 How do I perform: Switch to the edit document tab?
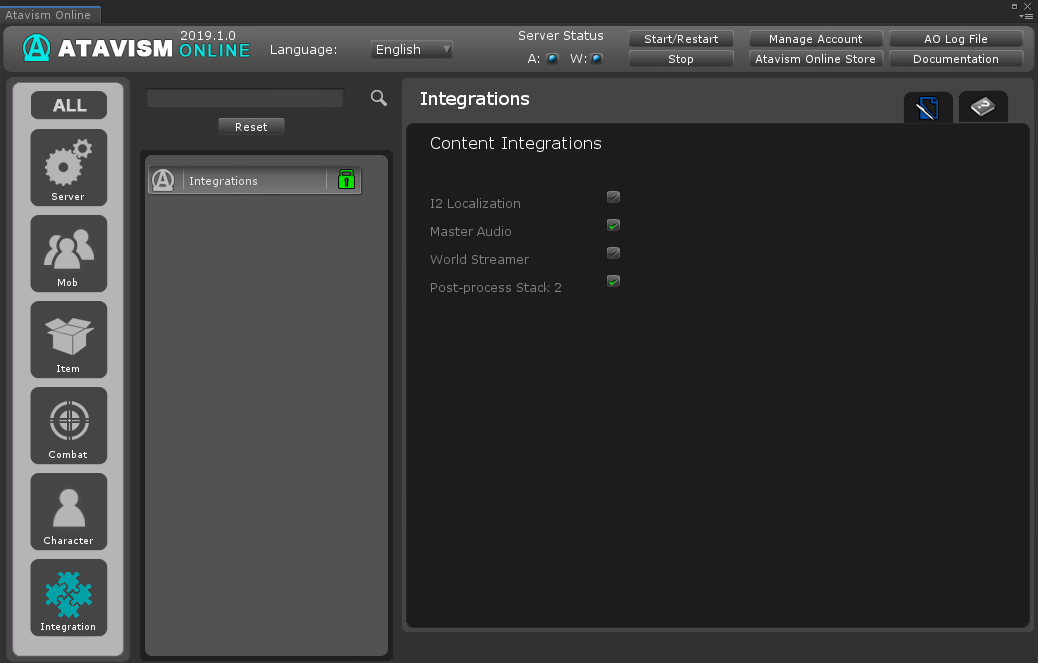928,108
